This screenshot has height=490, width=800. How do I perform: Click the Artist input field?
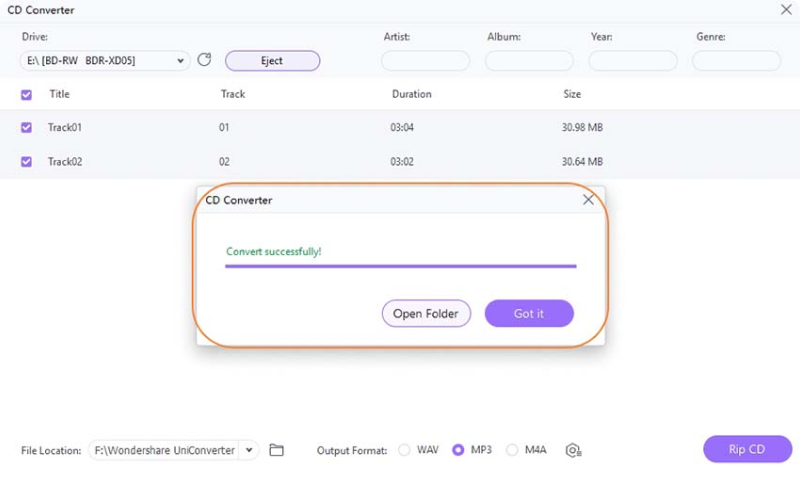click(x=425, y=61)
